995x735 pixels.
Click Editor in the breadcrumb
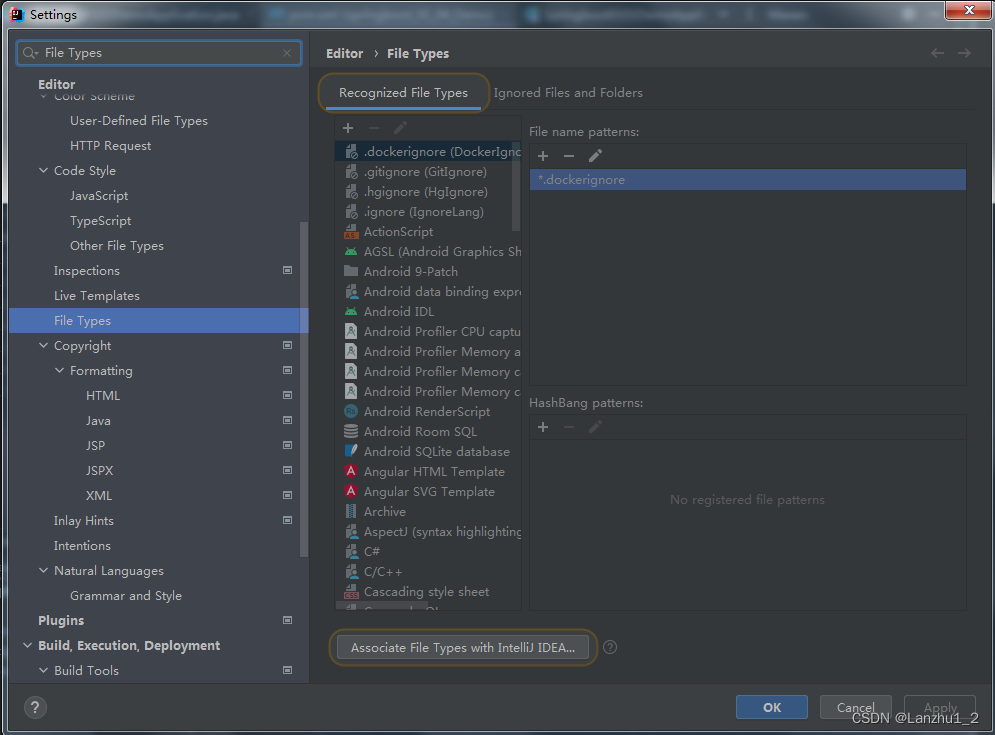(345, 54)
